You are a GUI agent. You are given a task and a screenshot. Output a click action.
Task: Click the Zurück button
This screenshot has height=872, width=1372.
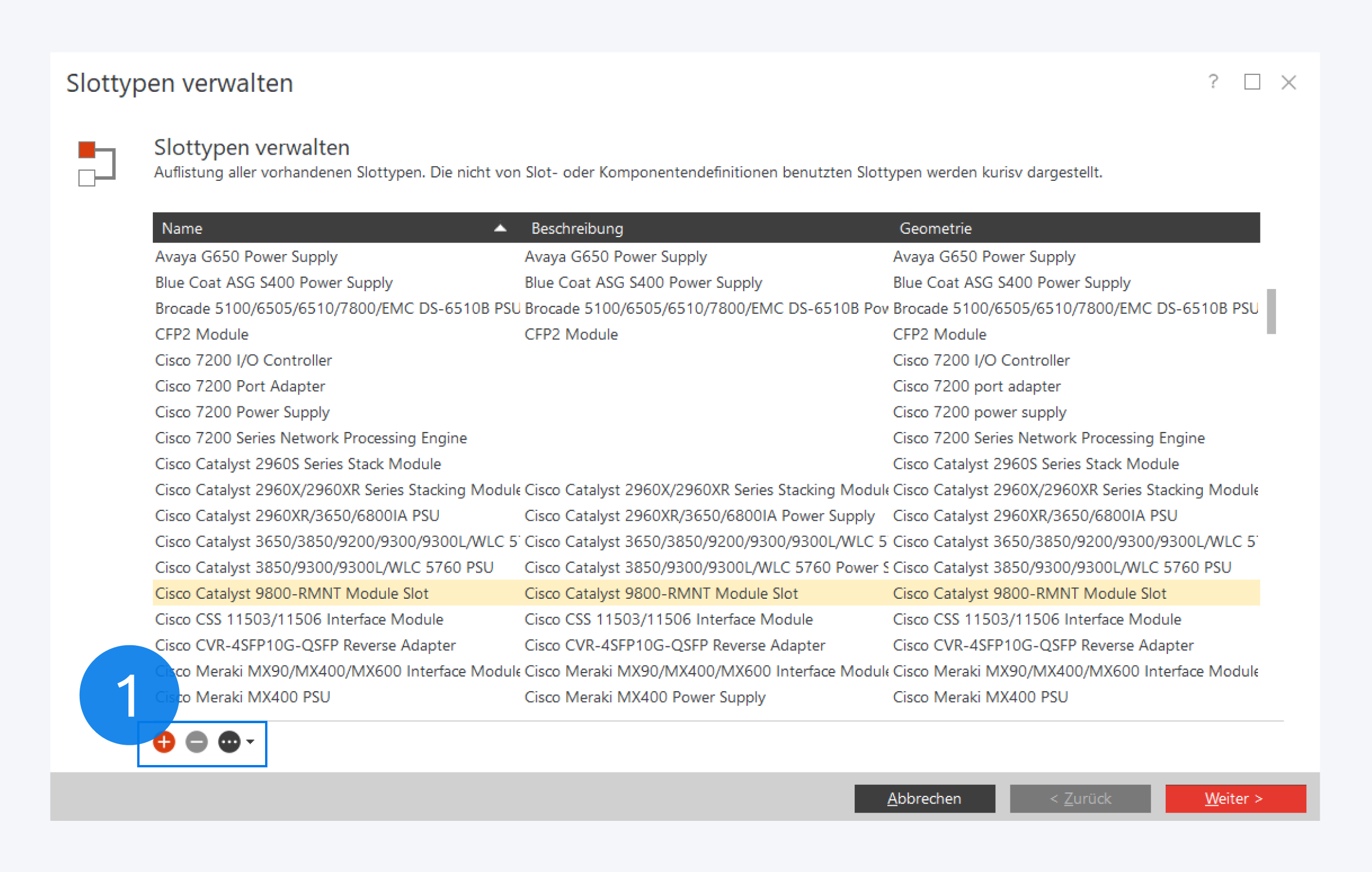pos(1080,798)
